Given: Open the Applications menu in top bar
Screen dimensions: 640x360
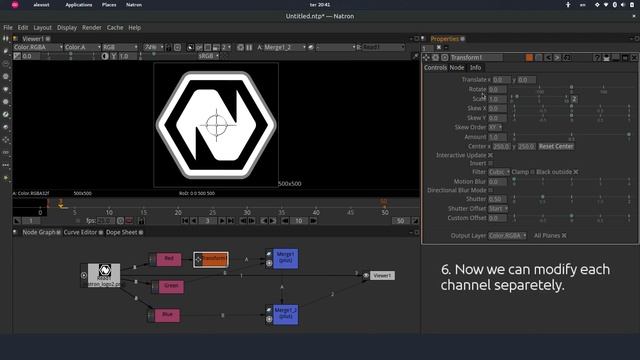Looking at the screenshot, I should tap(79, 5).
